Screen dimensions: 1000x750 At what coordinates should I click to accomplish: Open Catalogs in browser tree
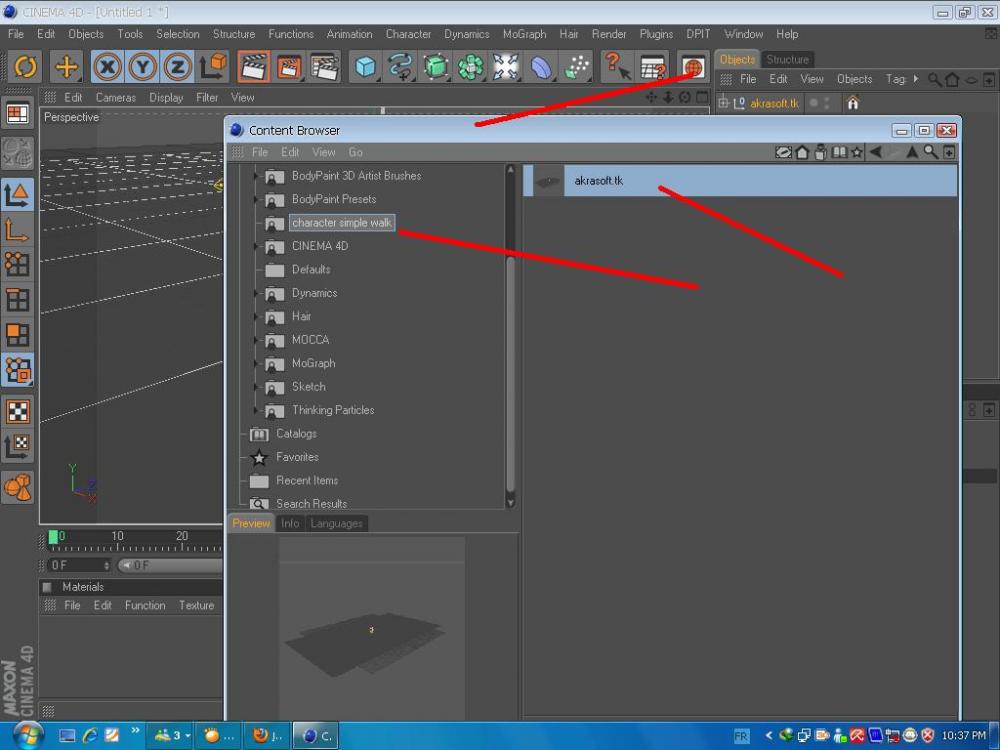click(296, 434)
